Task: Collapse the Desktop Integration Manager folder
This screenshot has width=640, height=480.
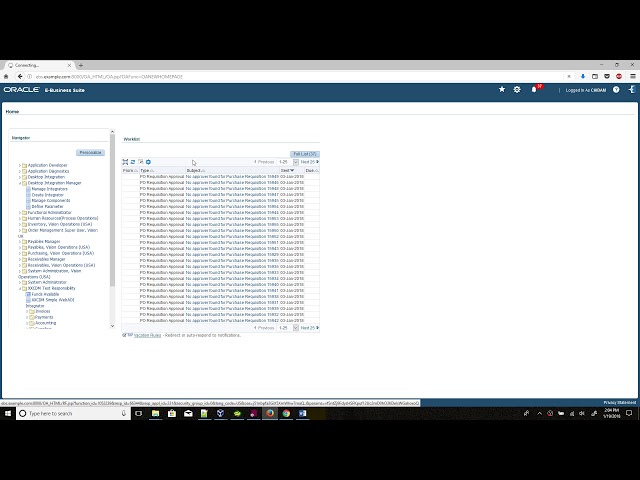Action: (x=20, y=183)
